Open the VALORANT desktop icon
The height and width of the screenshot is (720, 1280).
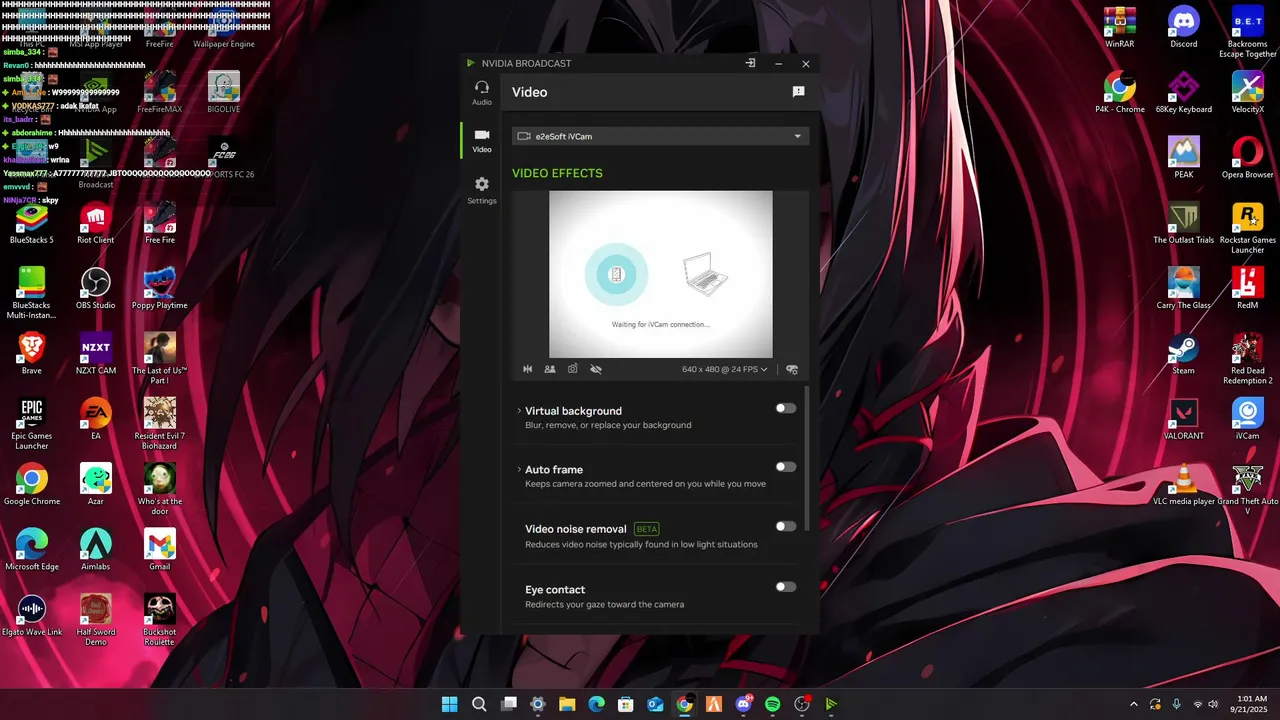click(x=1184, y=420)
